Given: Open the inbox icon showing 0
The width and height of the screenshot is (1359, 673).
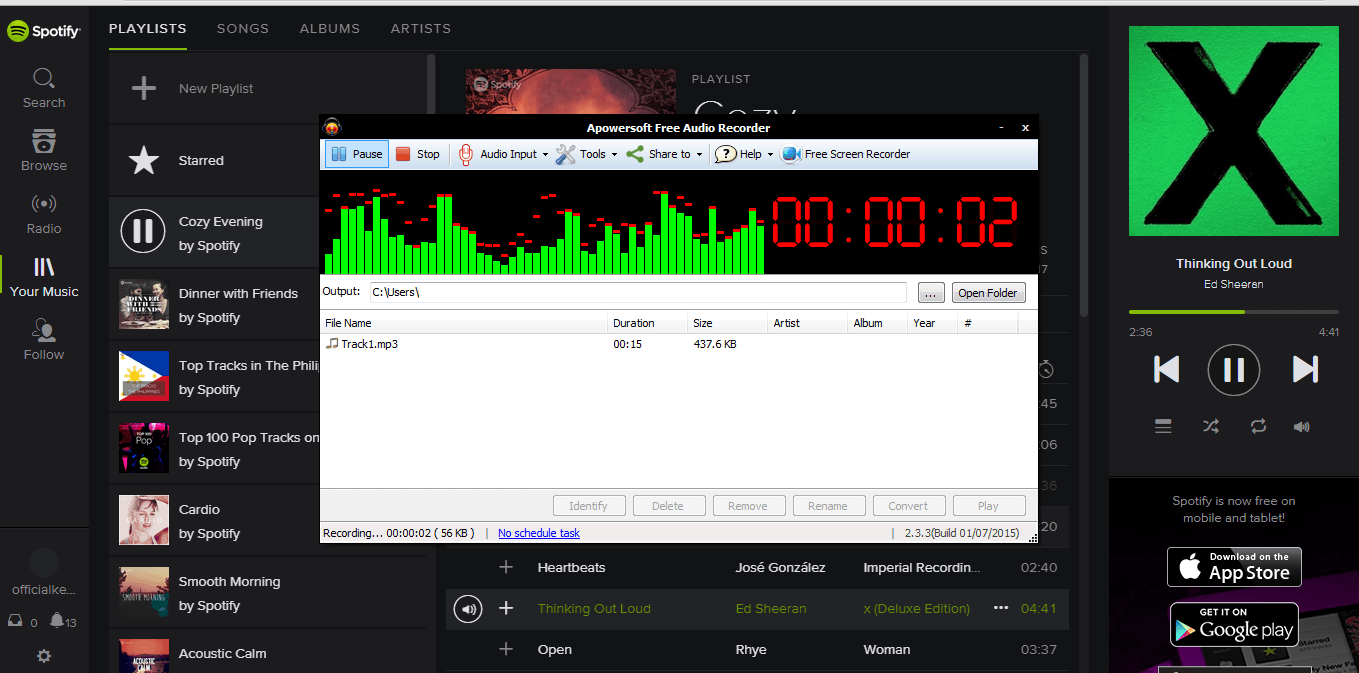Looking at the screenshot, I should [15, 621].
